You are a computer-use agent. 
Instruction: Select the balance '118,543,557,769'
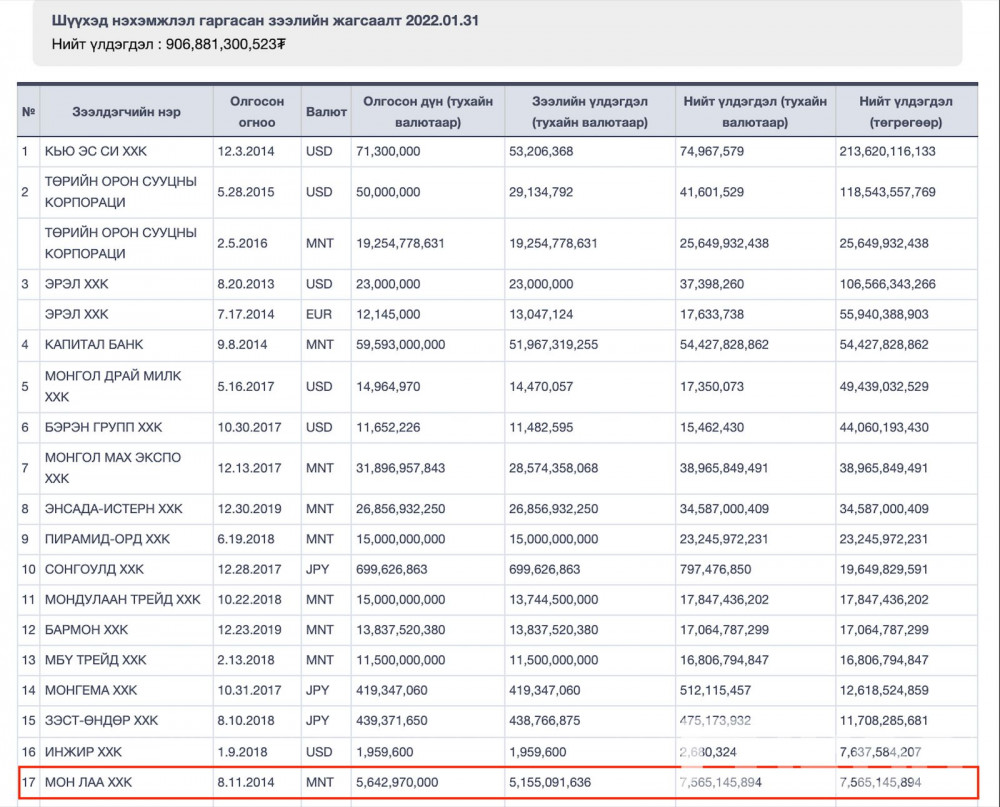pyautogui.click(x=887, y=192)
